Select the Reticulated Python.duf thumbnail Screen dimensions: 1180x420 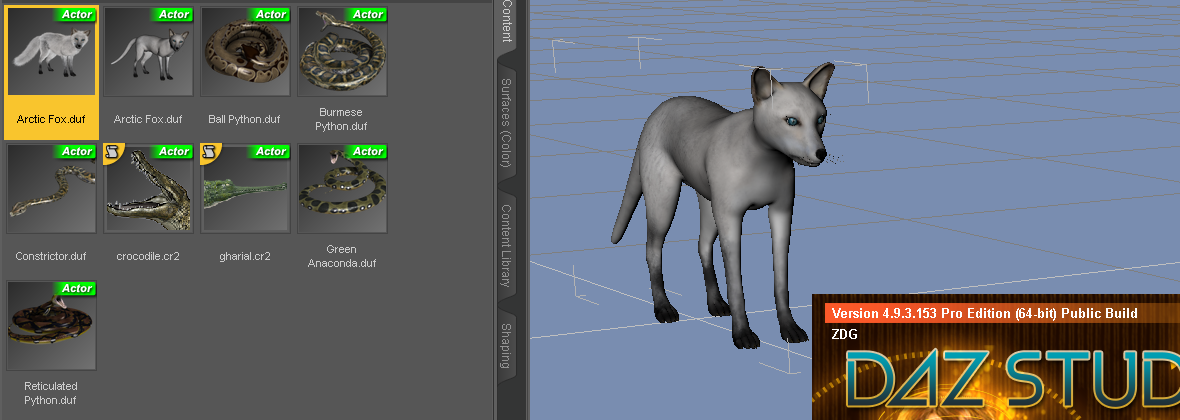51,325
